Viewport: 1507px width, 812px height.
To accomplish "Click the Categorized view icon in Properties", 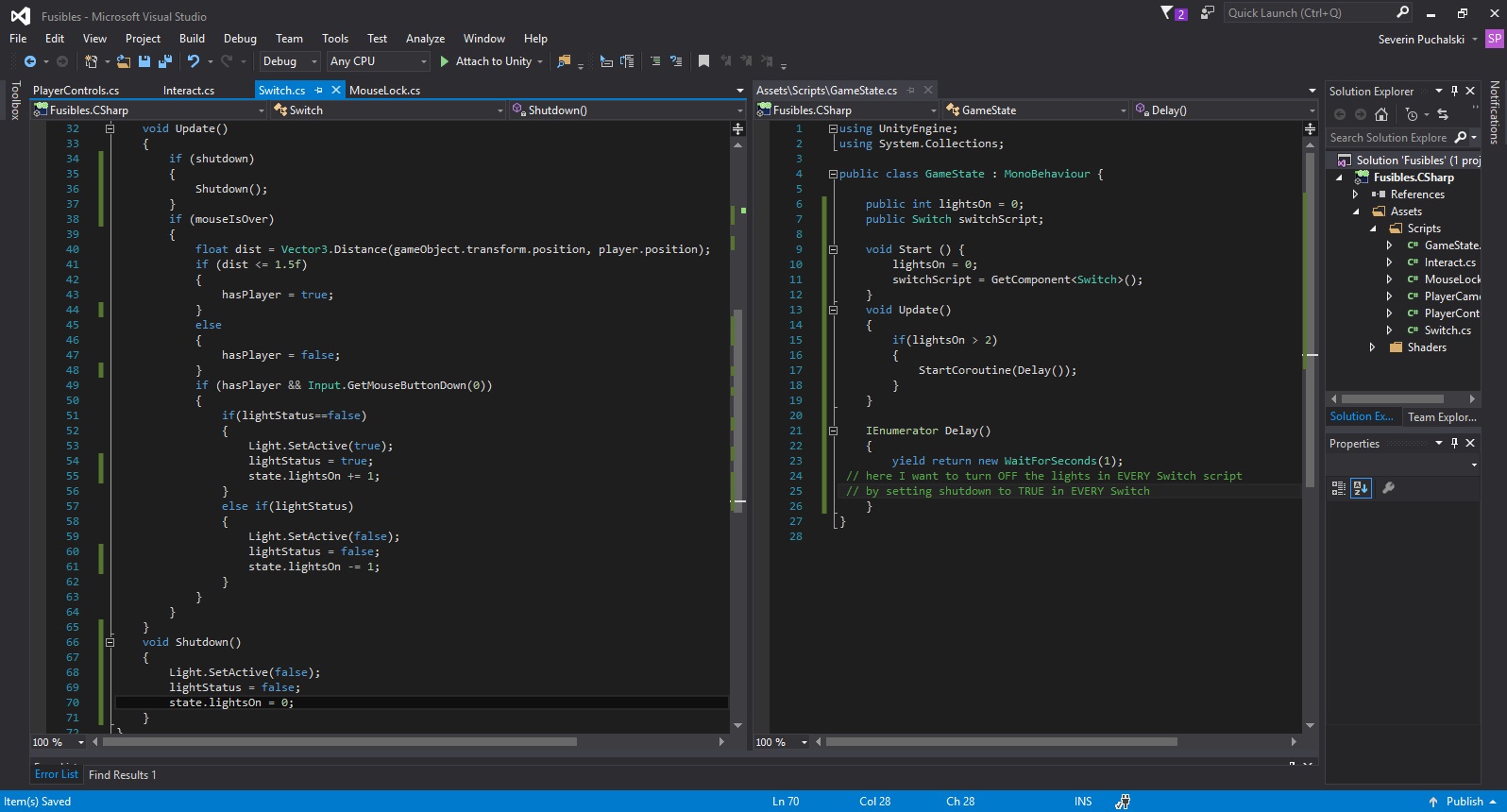I will (1338, 488).
